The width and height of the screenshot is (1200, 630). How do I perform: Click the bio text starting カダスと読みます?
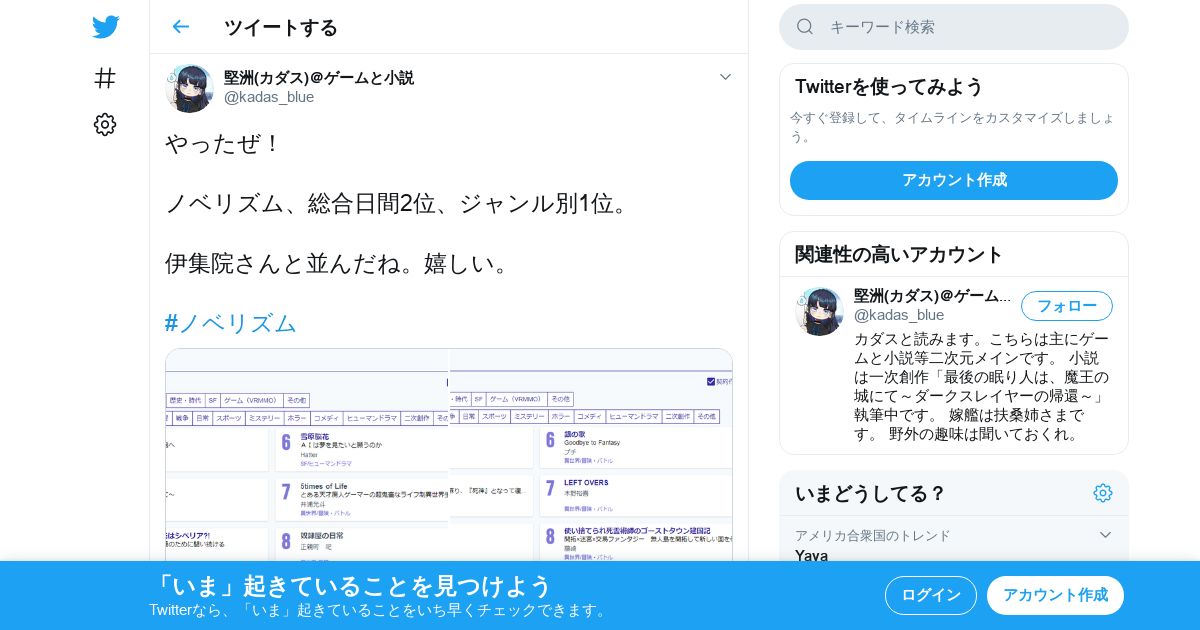click(x=982, y=386)
